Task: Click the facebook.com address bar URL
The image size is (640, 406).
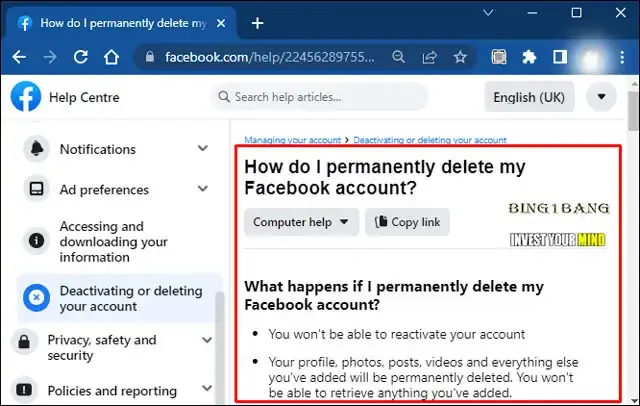Action: click(x=269, y=57)
